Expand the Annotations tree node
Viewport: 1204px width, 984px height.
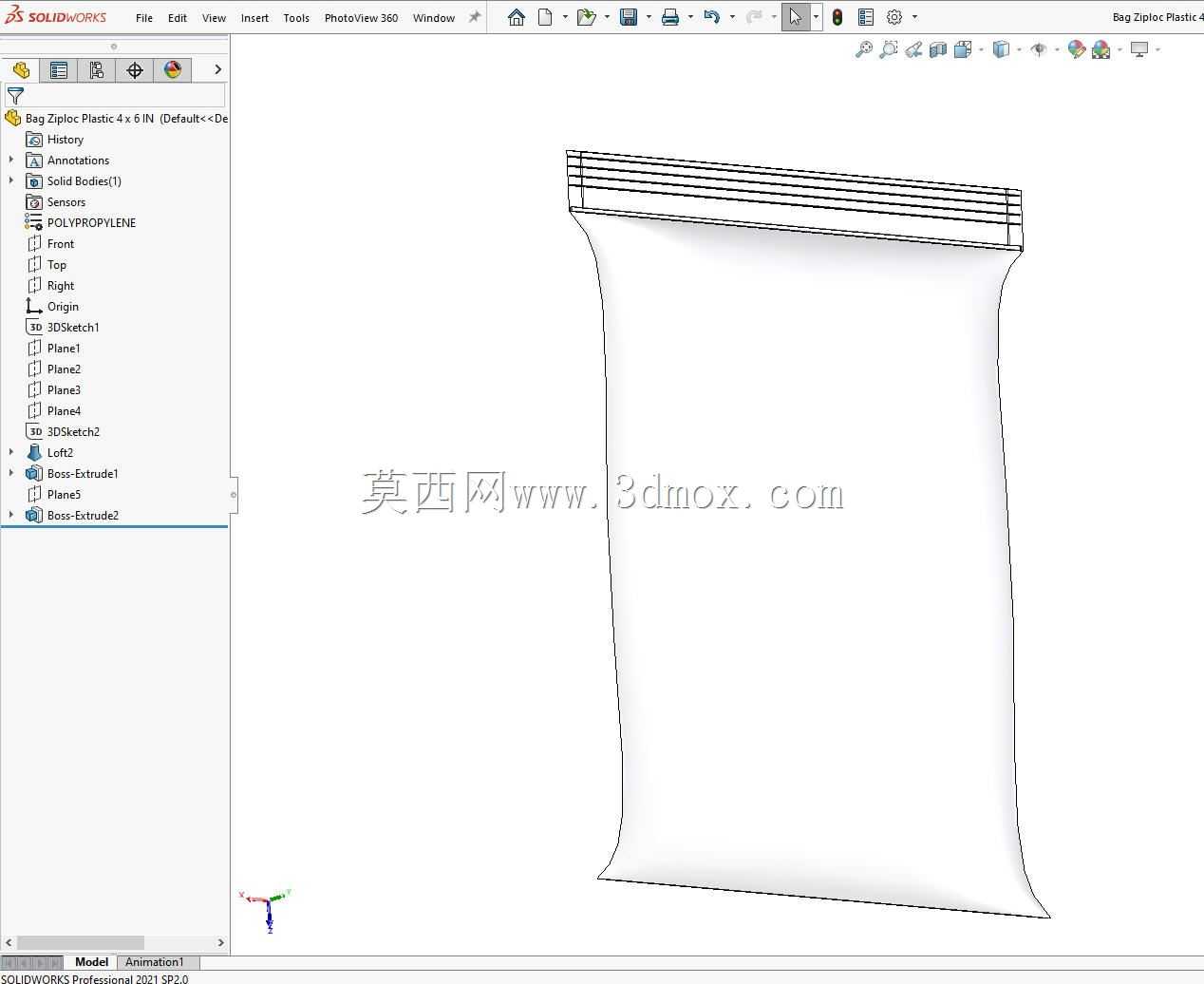[x=11, y=160]
